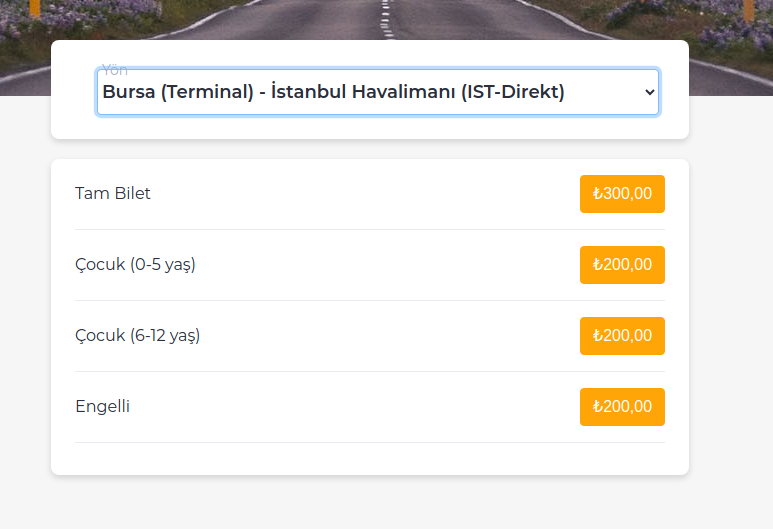This screenshot has width=773, height=529.
Task: Select the Engelli ticket label
Action: pos(103,407)
